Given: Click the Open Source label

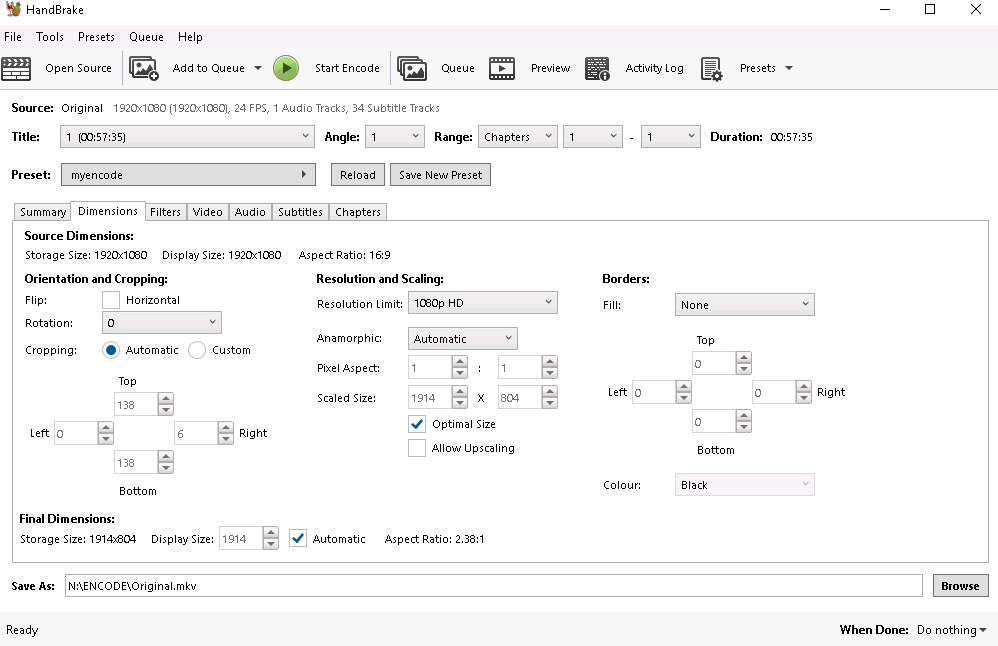Looking at the screenshot, I should click(x=78, y=68).
